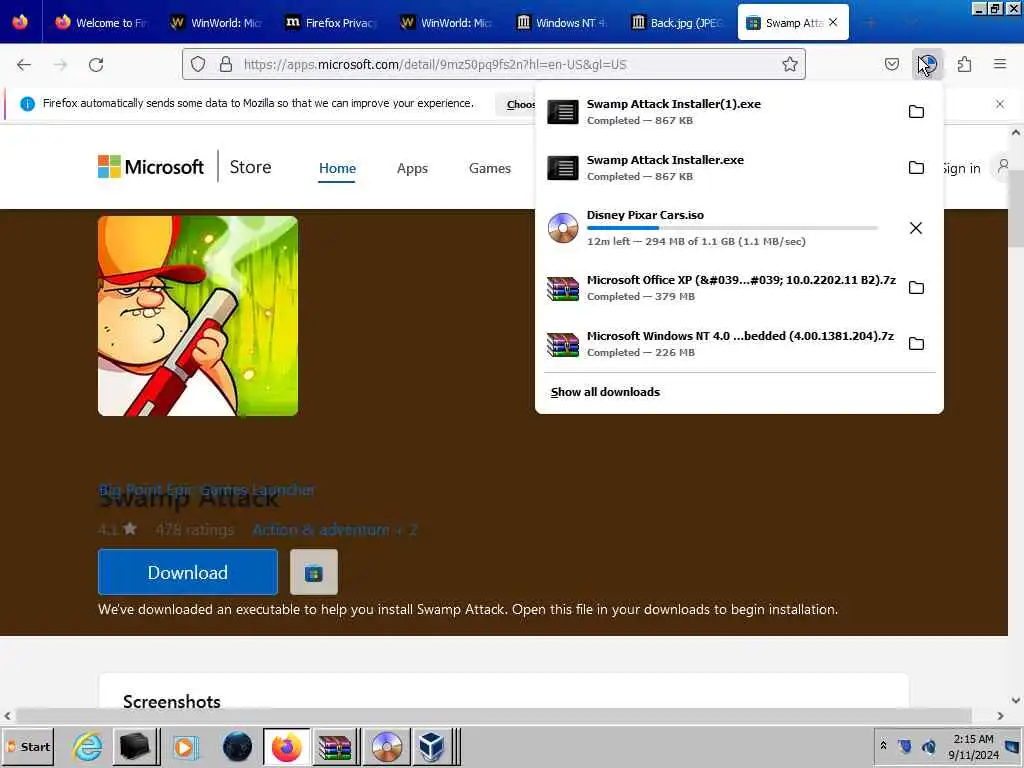Switch to the Welcome to Firefox tab

(101, 23)
